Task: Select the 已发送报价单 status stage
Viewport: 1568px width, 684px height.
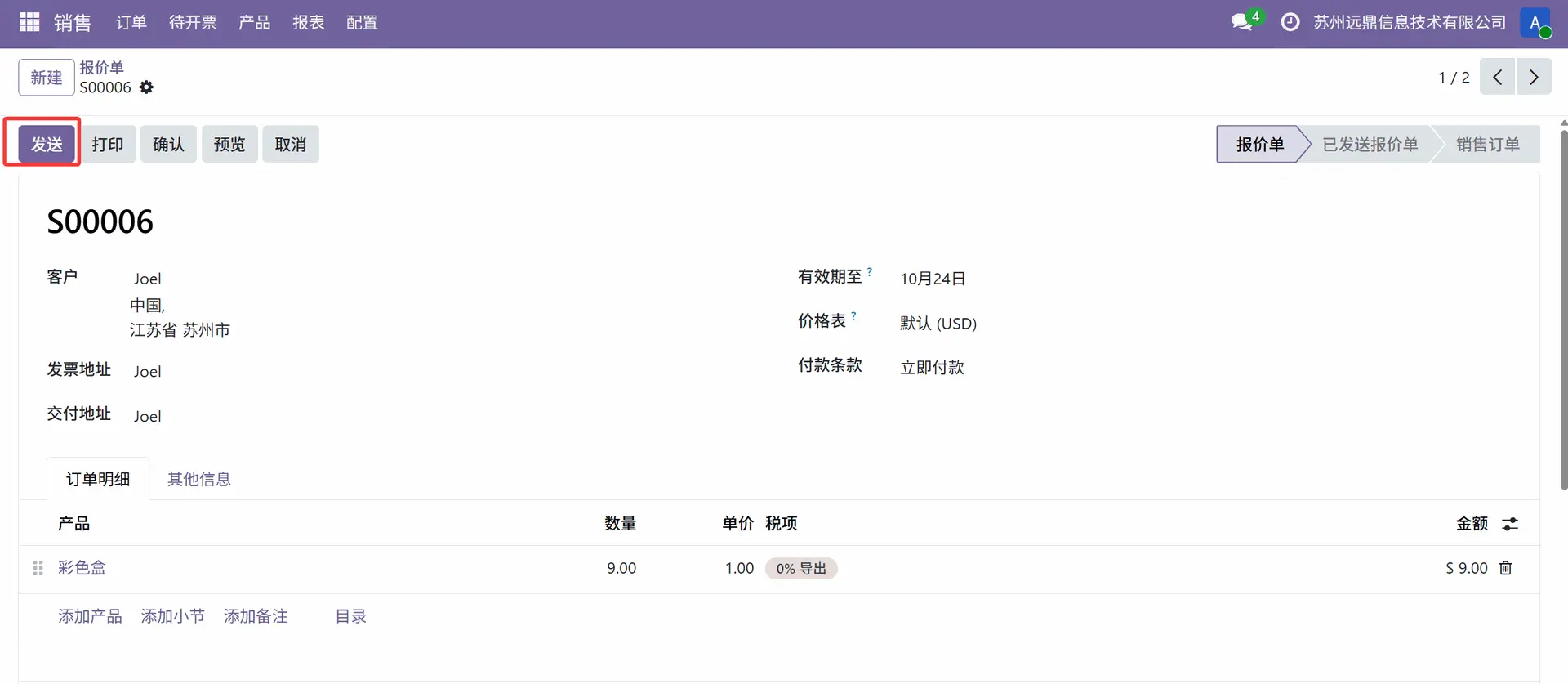Action: [x=1370, y=145]
